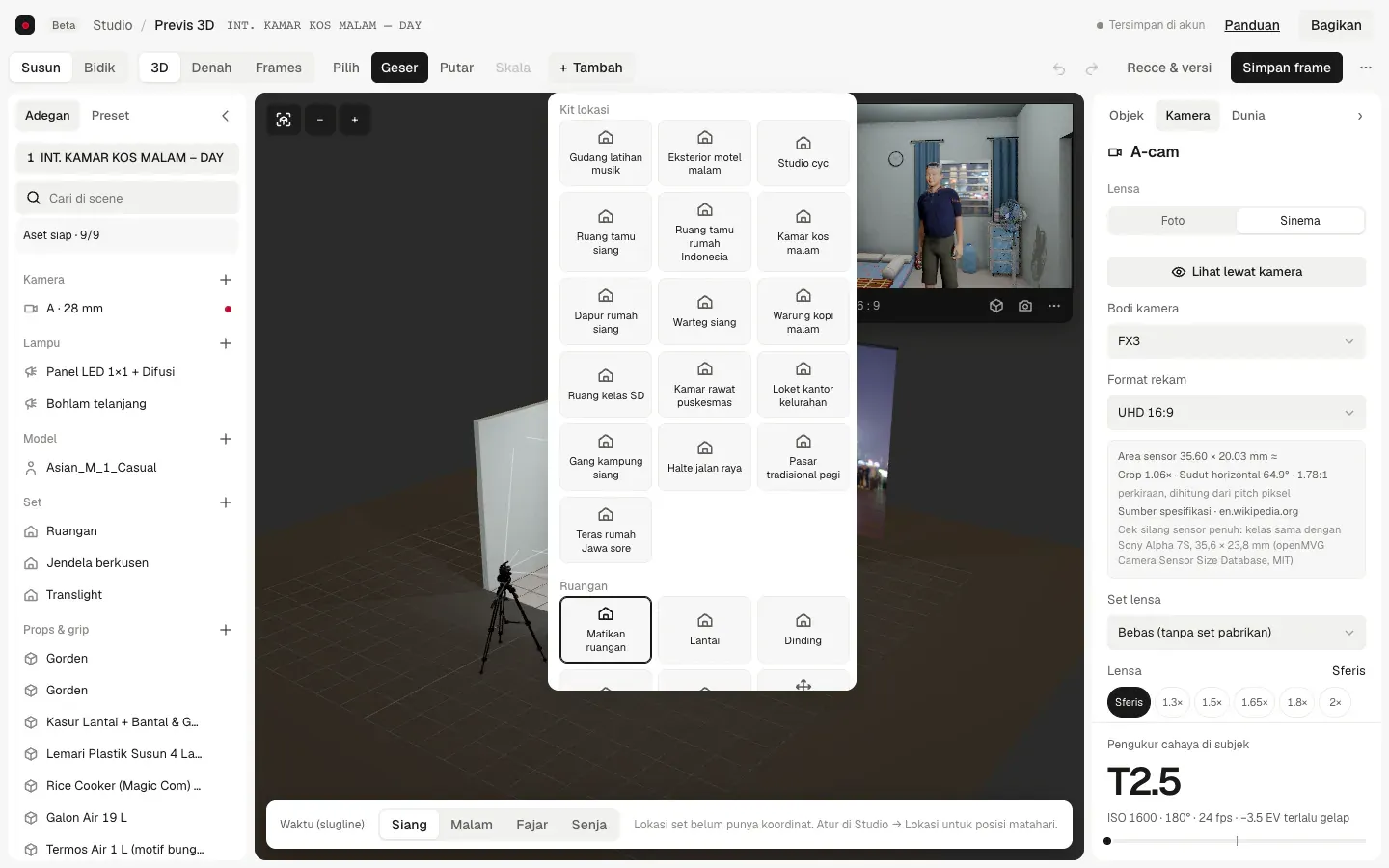Viewport: 1389px width, 868px height.
Task: Choose the 1.5× anamorphic squeeze chip
Action: coord(1212,702)
